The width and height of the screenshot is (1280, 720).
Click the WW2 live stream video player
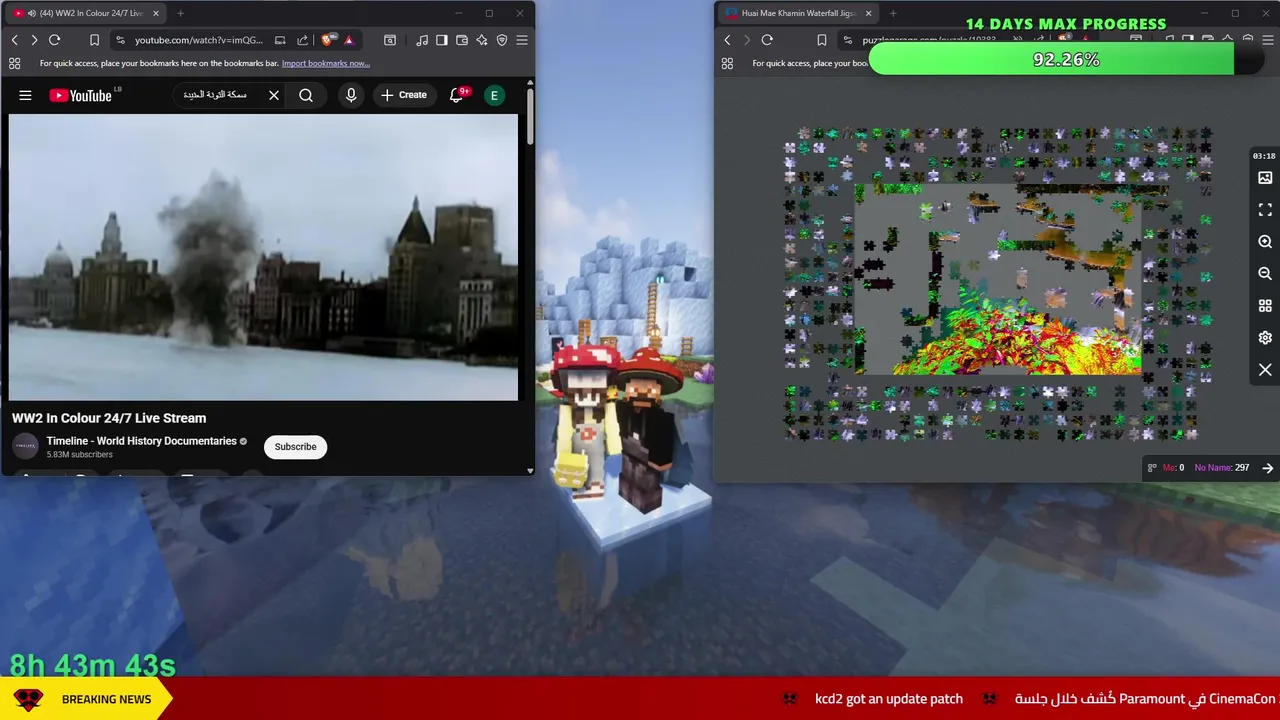(264, 257)
